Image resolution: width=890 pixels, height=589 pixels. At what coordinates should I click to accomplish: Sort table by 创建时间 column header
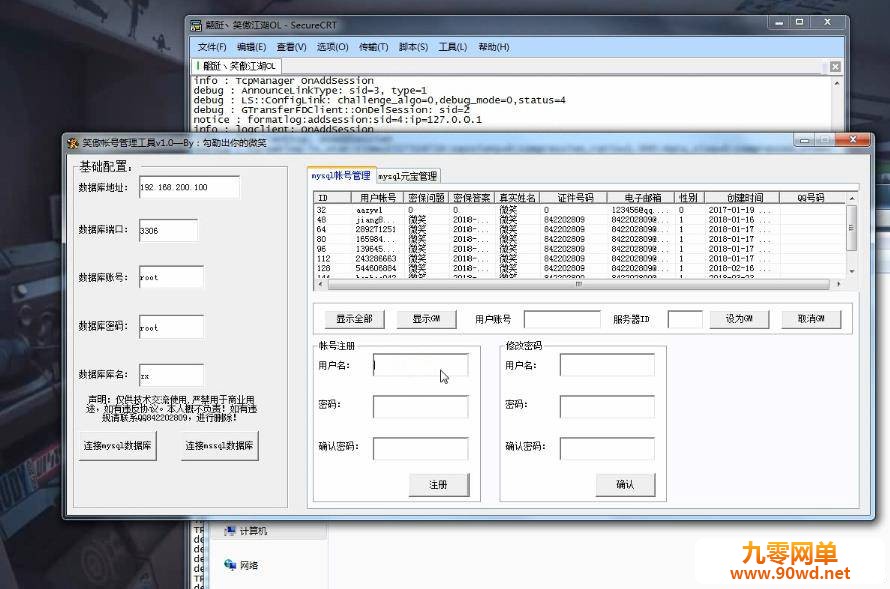pyautogui.click(x=742, y=198)
